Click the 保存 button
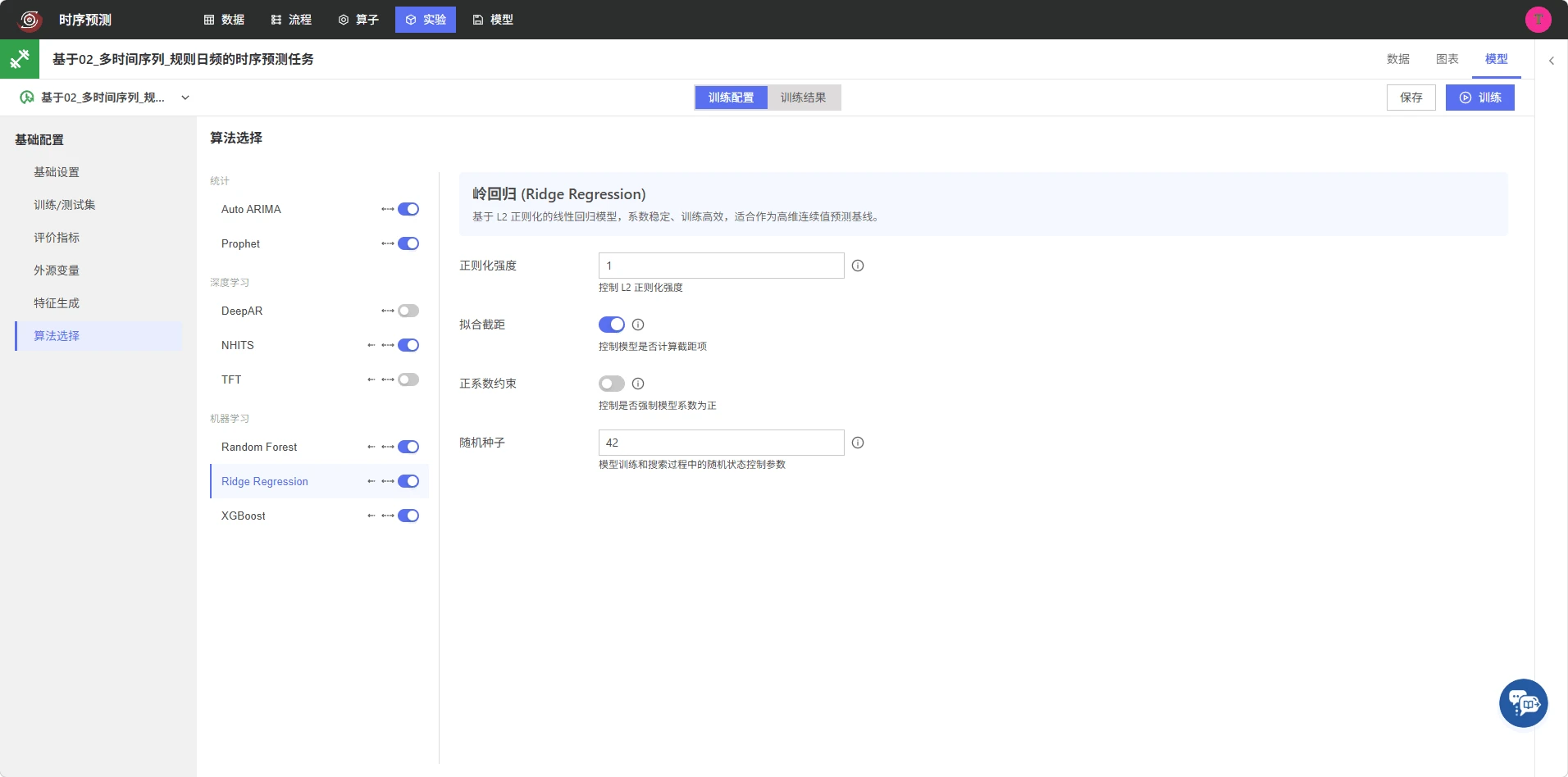Image resolution: width=1568 pixels, height=777 pixels. 1411,98
